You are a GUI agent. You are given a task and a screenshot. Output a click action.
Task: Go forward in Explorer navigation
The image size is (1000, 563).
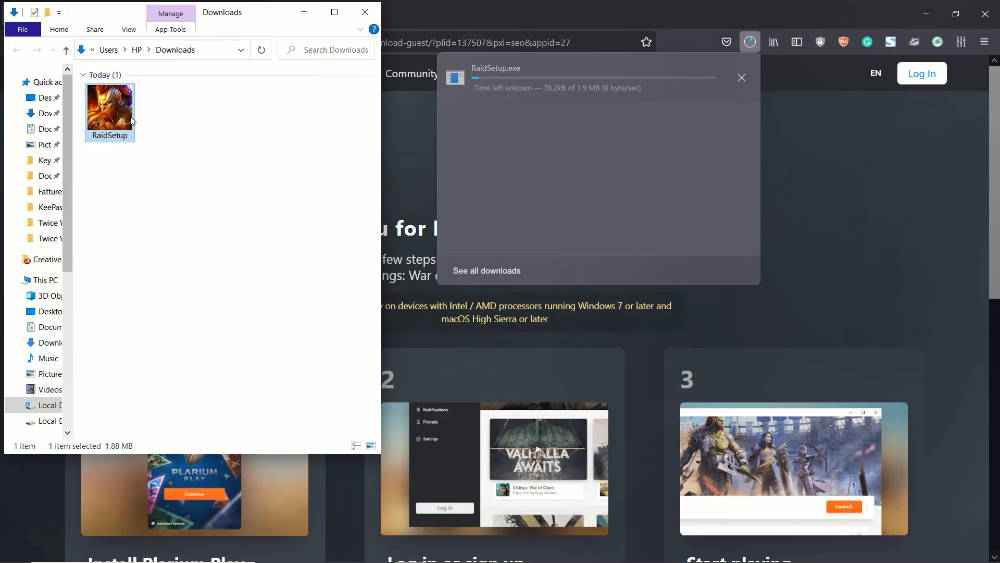point(36,50)
